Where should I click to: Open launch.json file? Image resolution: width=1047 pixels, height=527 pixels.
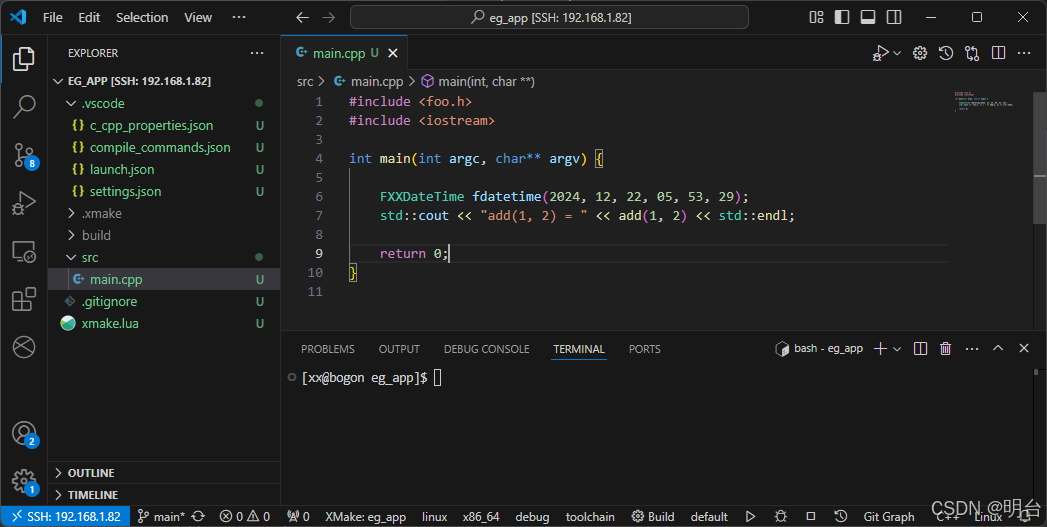164,170
